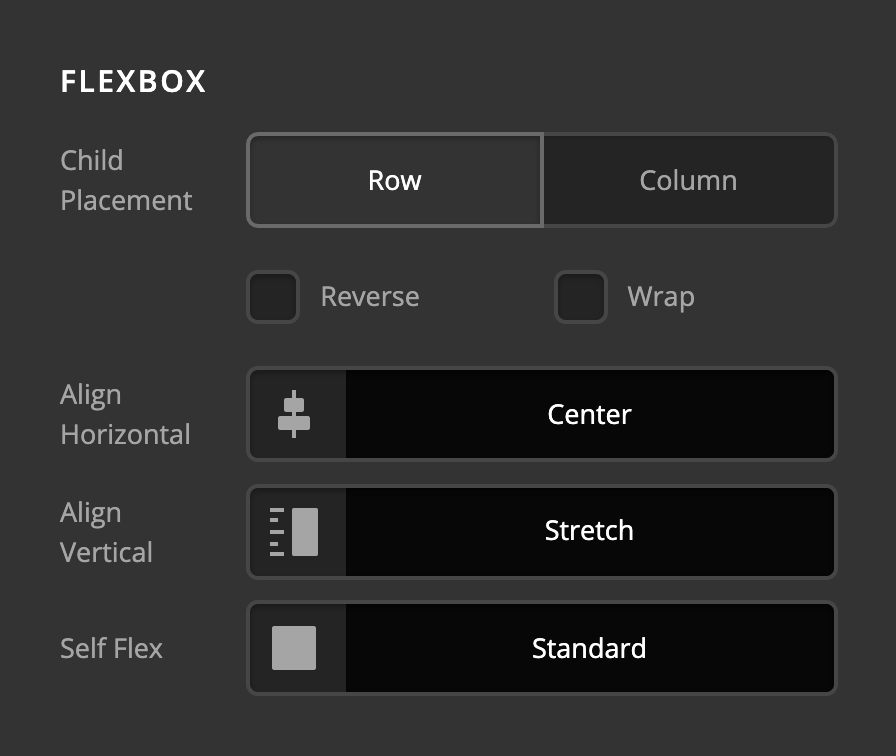Click the Self Flex label

coord(111,648)
